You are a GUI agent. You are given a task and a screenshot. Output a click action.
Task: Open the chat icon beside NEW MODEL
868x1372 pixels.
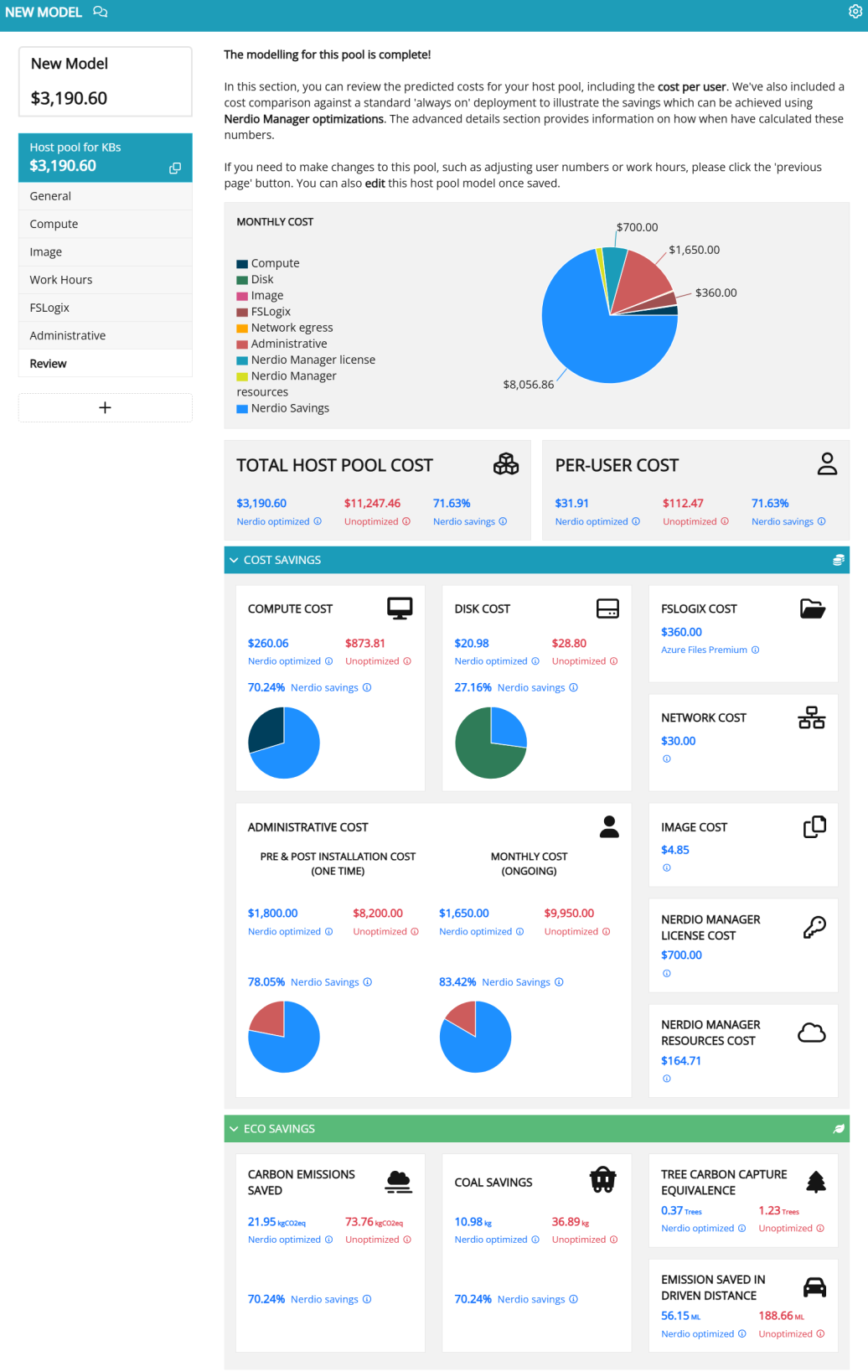(100, 12)
